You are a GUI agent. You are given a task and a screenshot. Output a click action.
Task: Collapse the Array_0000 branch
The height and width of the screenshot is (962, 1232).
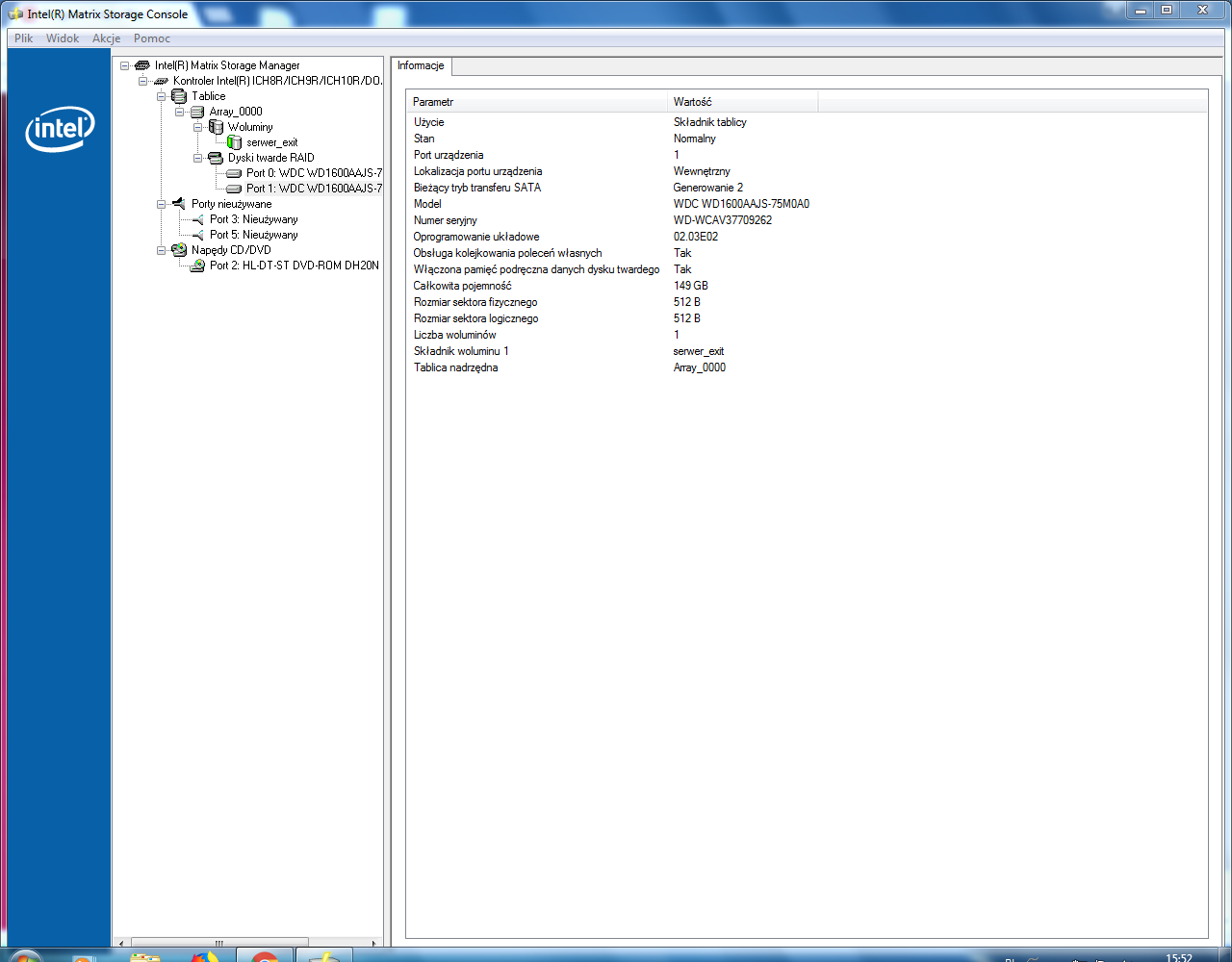(x=179, y=112)
